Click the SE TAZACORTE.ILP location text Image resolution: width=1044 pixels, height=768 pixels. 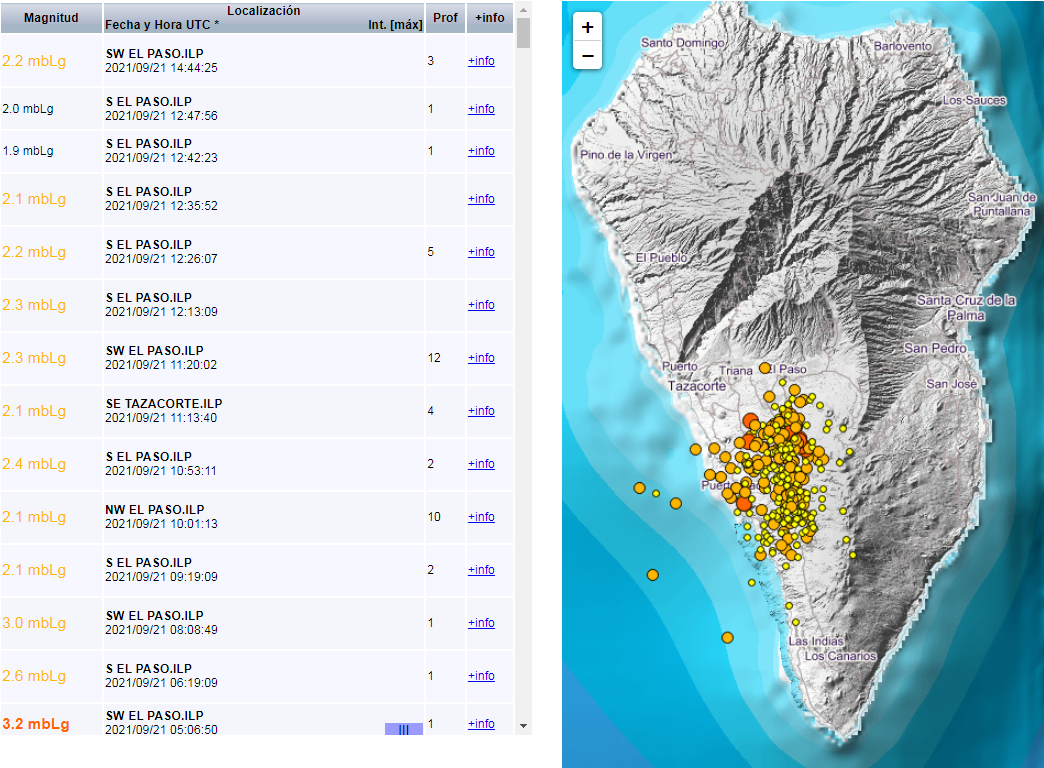[164, 404]
